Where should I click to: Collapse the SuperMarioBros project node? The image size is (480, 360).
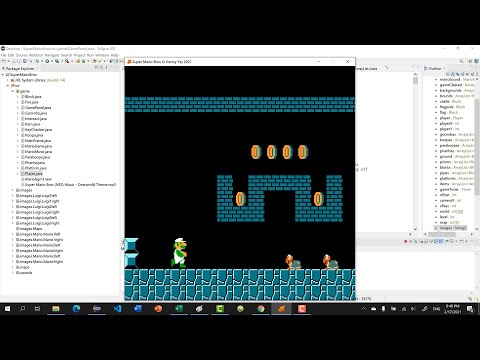pyautogui.click(x=3, y=75)
